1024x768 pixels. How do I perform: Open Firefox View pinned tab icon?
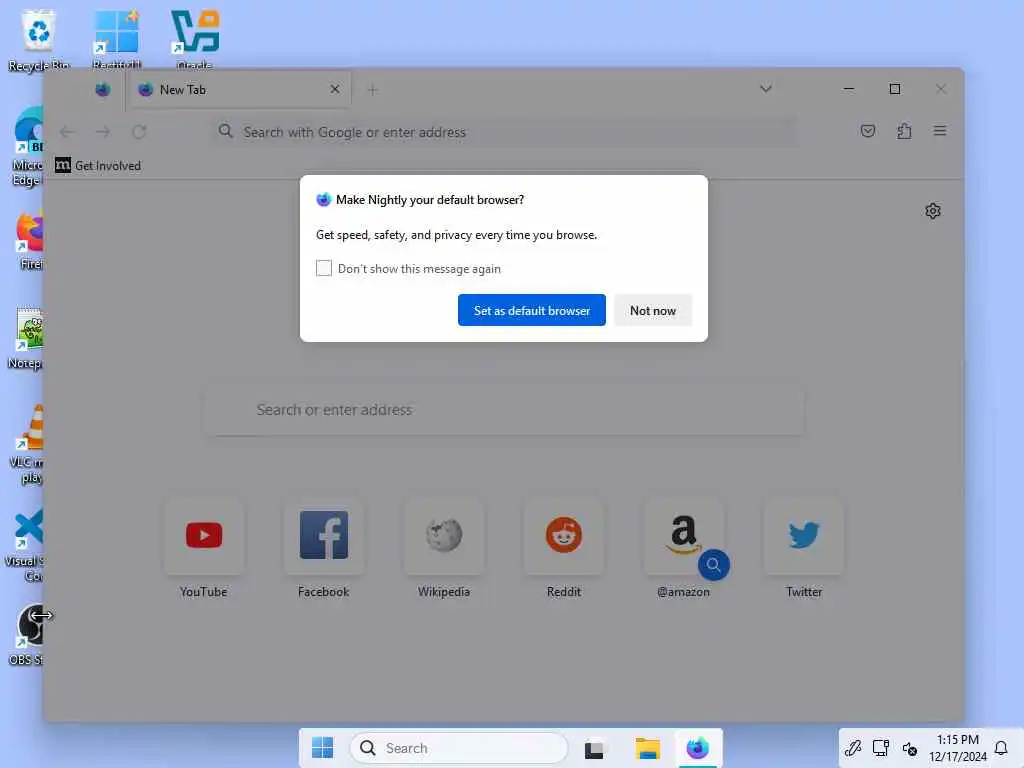point(103,89)
